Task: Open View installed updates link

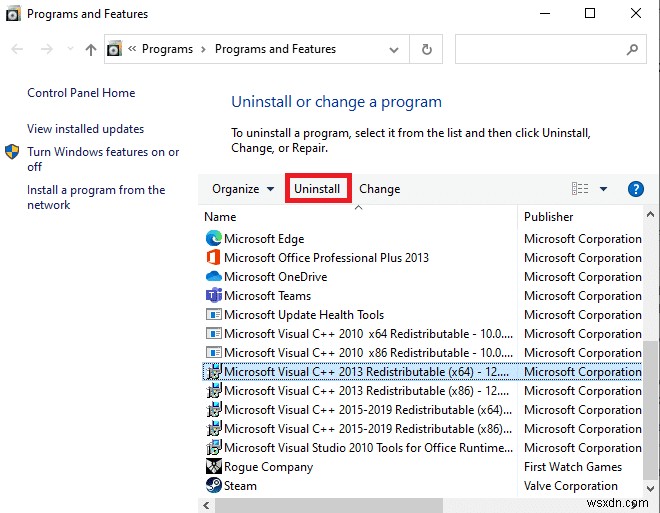Action: (x=85, y=129)
